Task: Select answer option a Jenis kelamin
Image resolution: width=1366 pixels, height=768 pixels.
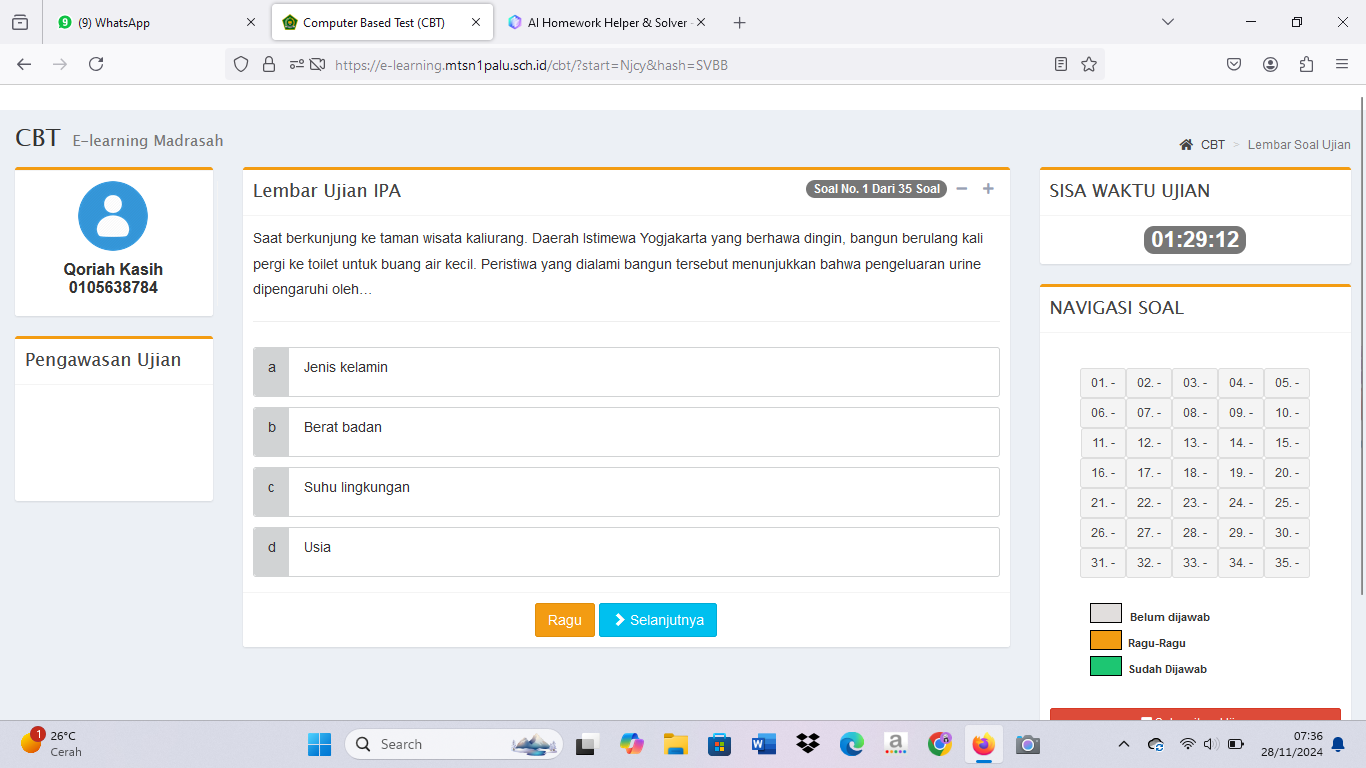Action: pos(626,372)
